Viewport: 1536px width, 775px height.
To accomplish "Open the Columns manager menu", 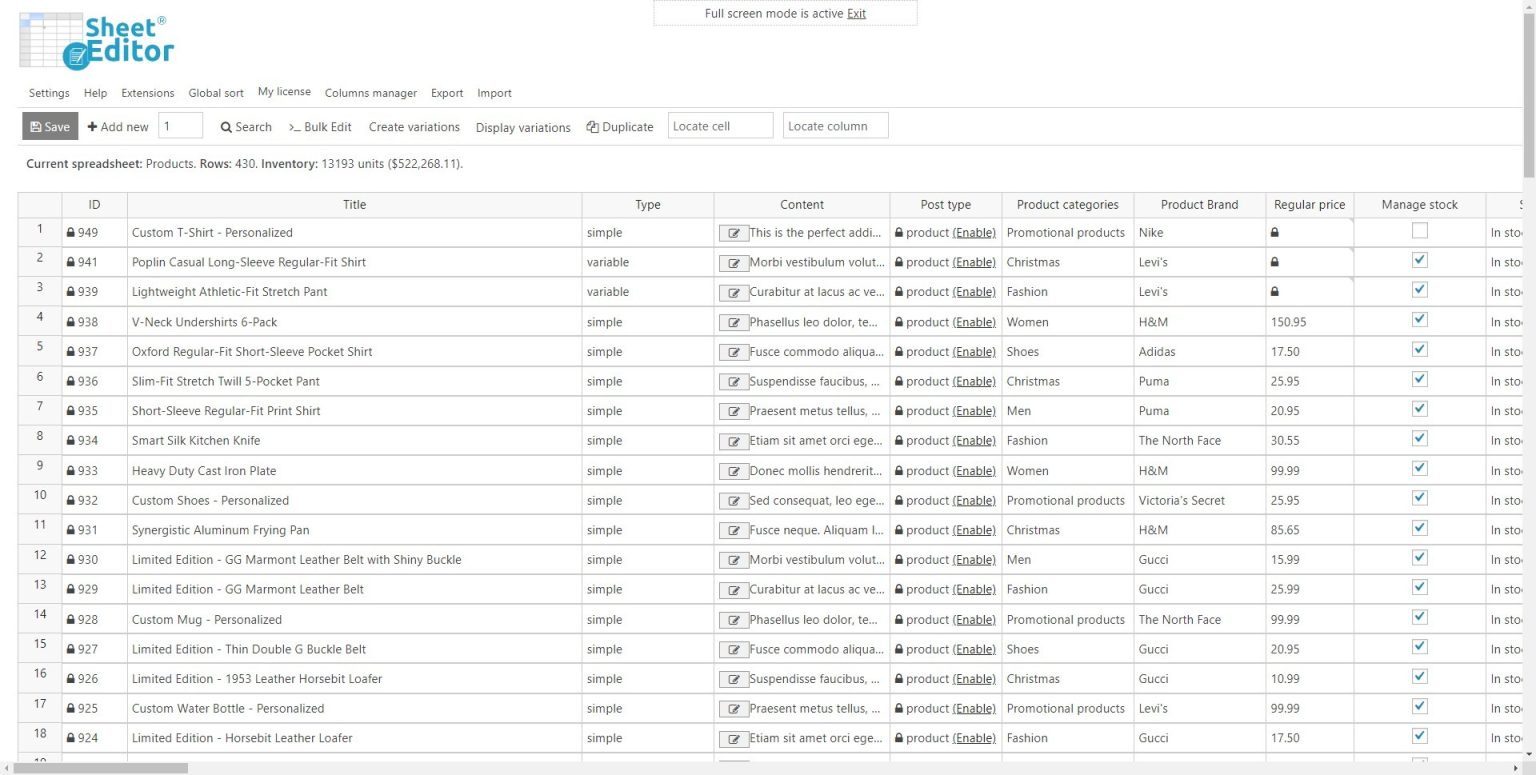I will pos(371,93).
